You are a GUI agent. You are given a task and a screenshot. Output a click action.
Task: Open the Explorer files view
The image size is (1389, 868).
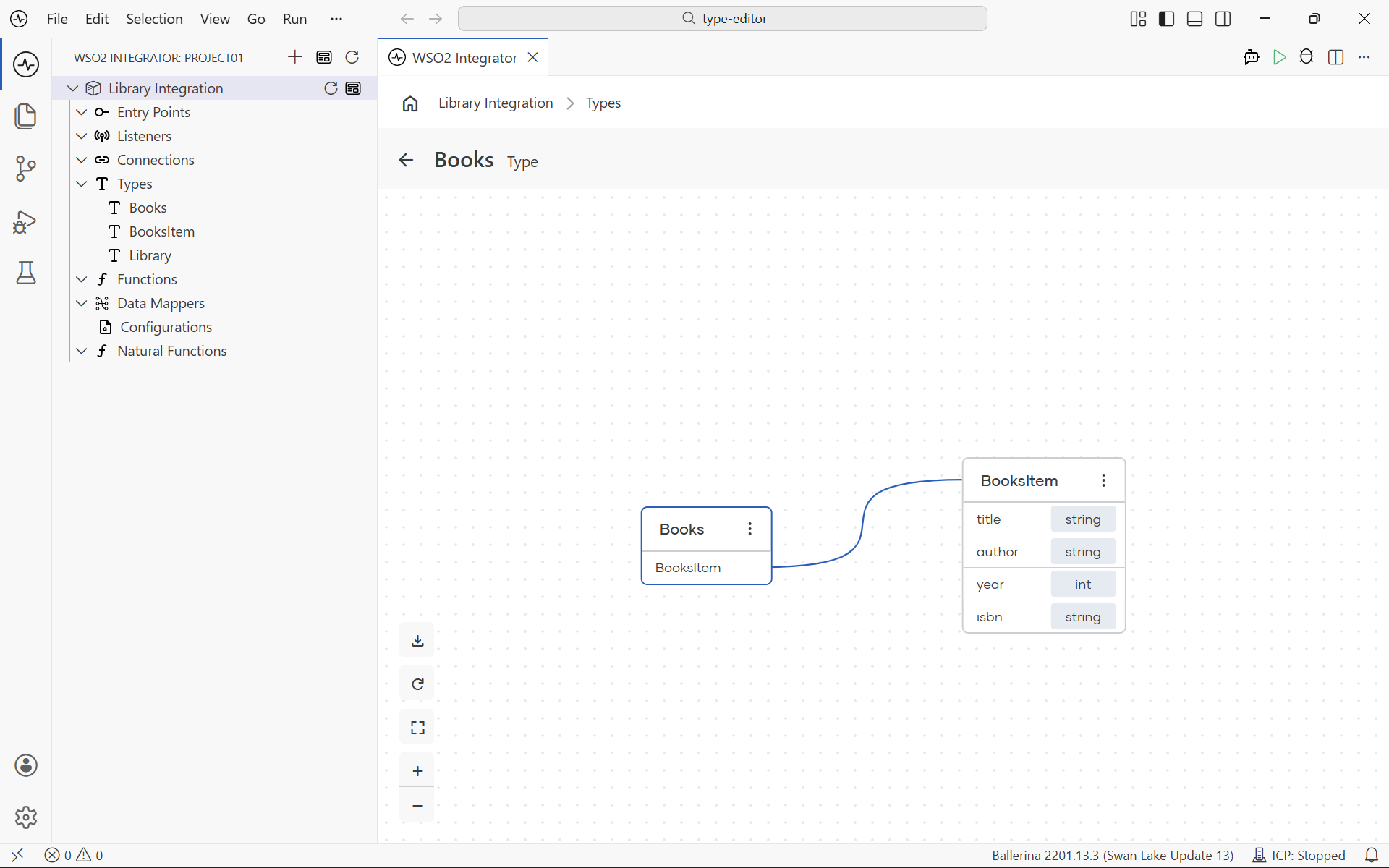[26, 116]
